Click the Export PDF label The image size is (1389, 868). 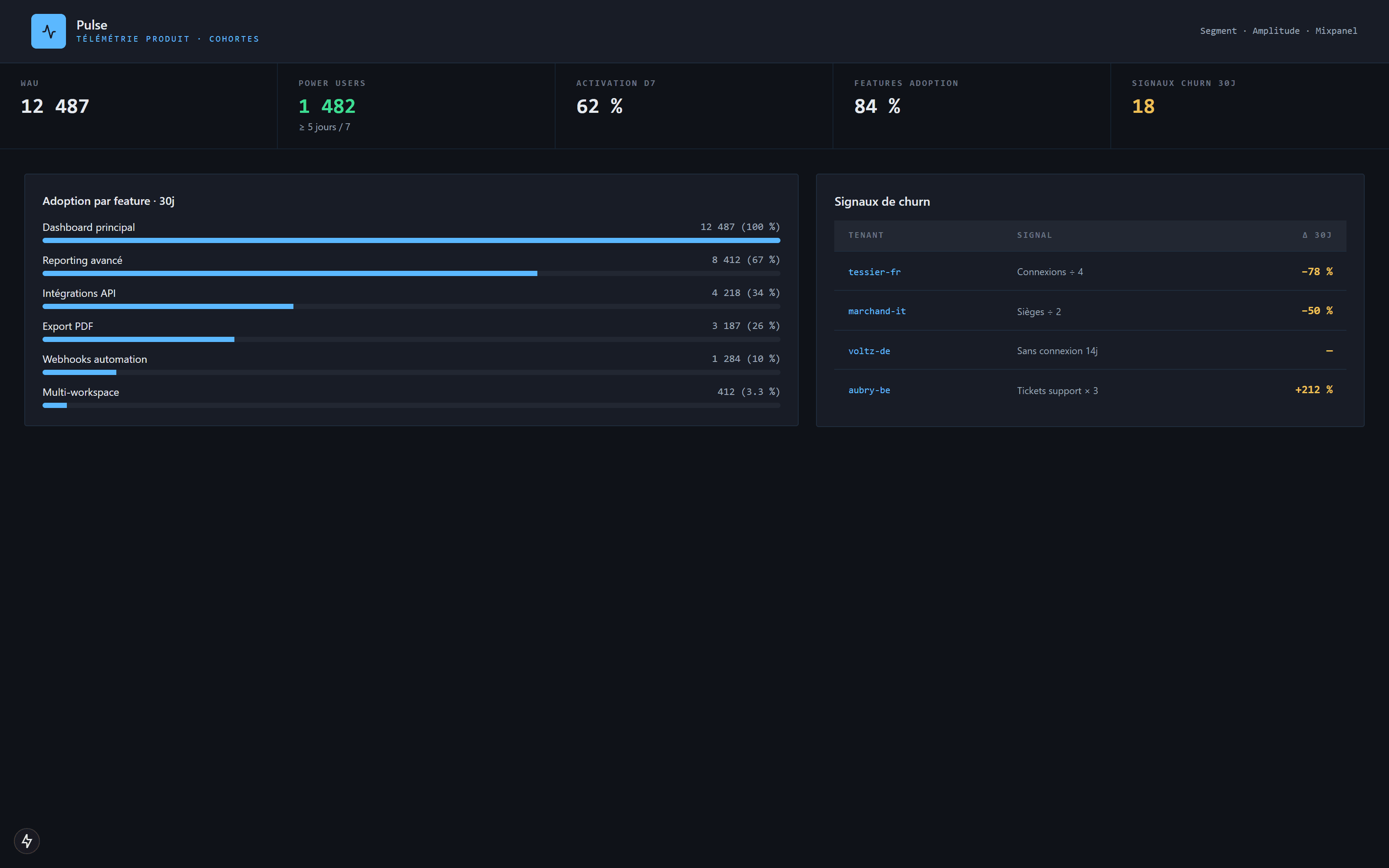click(68, 326)
